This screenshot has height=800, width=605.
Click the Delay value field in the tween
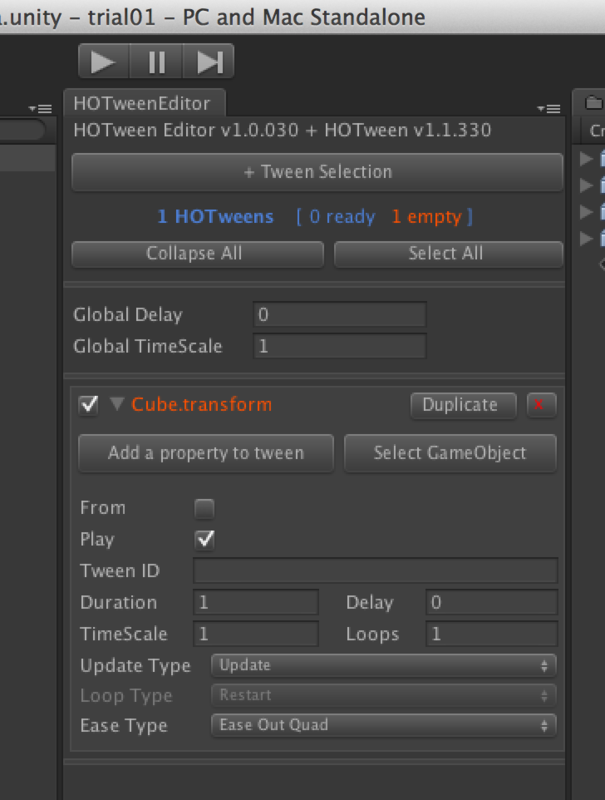click(x=491, y=602)
